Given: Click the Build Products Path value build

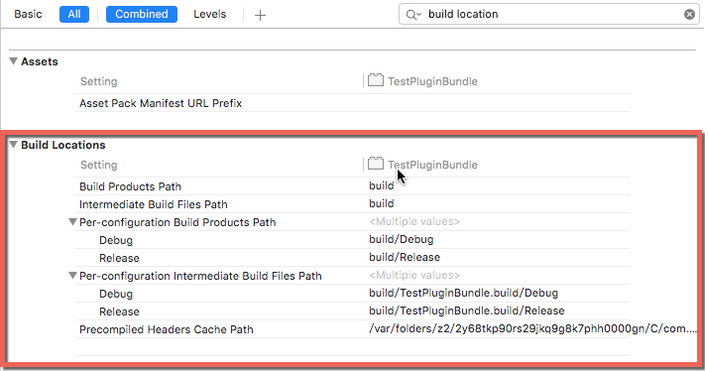Looking at the screenshot, I should [382, 186].
